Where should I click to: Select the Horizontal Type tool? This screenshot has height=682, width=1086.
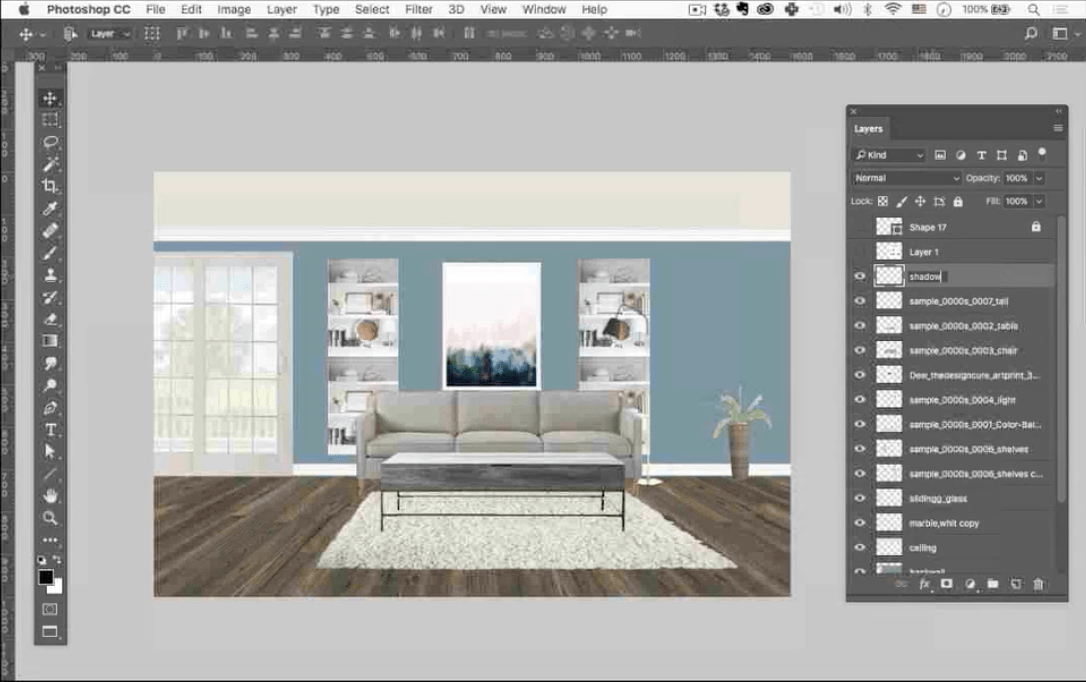pyautogui.click(x=50, y=430)
